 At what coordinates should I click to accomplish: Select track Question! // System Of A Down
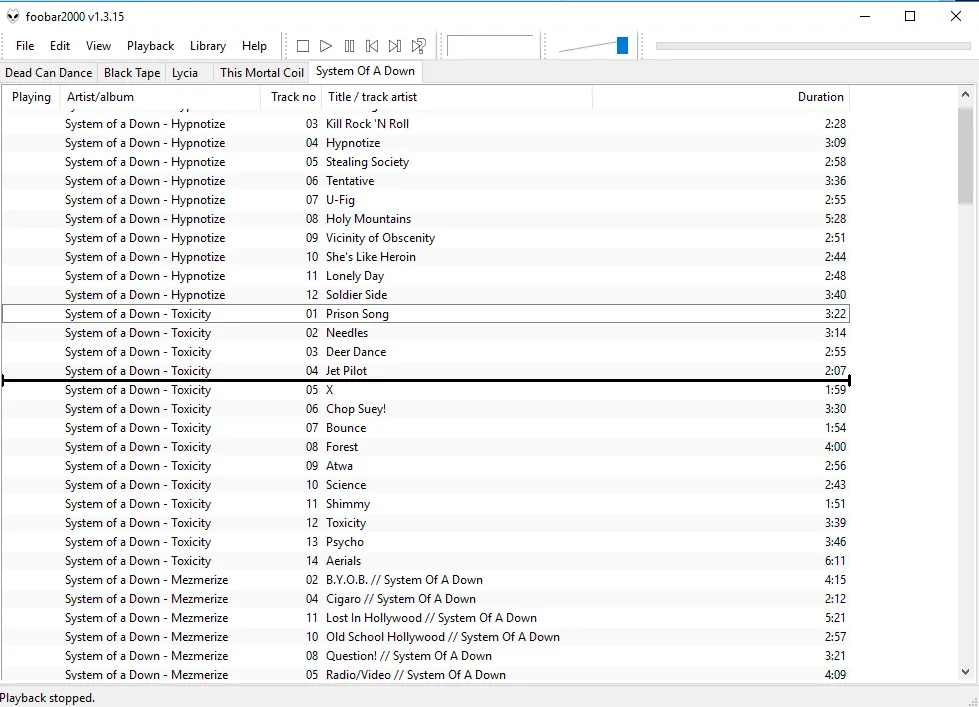[x=426, y=656]
